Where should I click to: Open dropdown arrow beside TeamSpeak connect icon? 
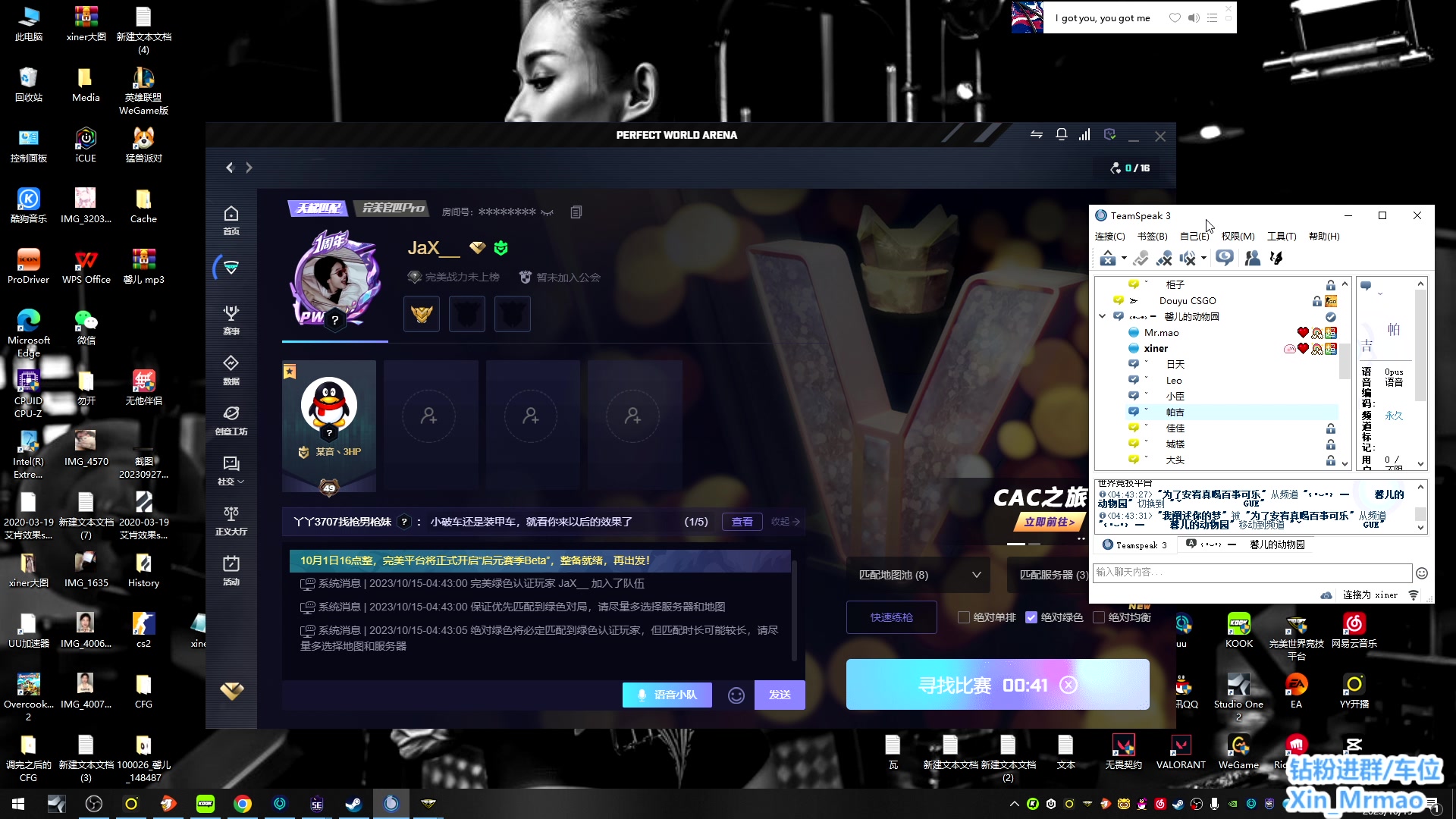(x=1124, y=259)
